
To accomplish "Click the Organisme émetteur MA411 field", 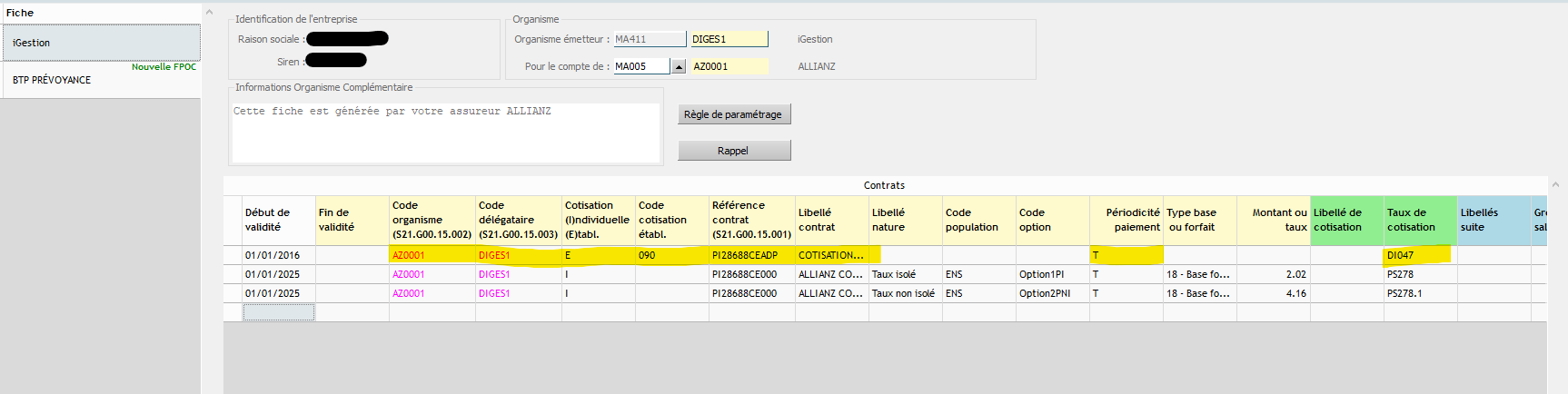I will pyautogui.click(x=650, y=39).
